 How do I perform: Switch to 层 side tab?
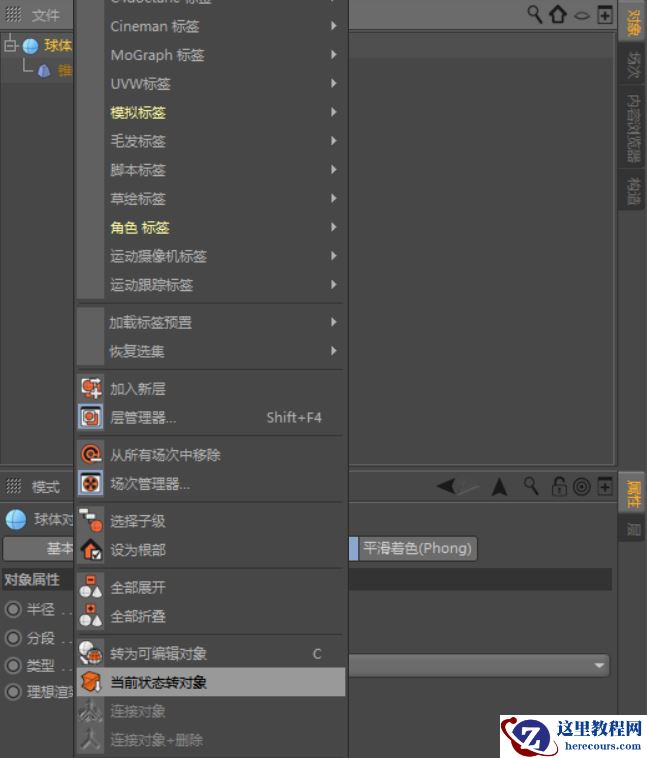click(633, 528)
